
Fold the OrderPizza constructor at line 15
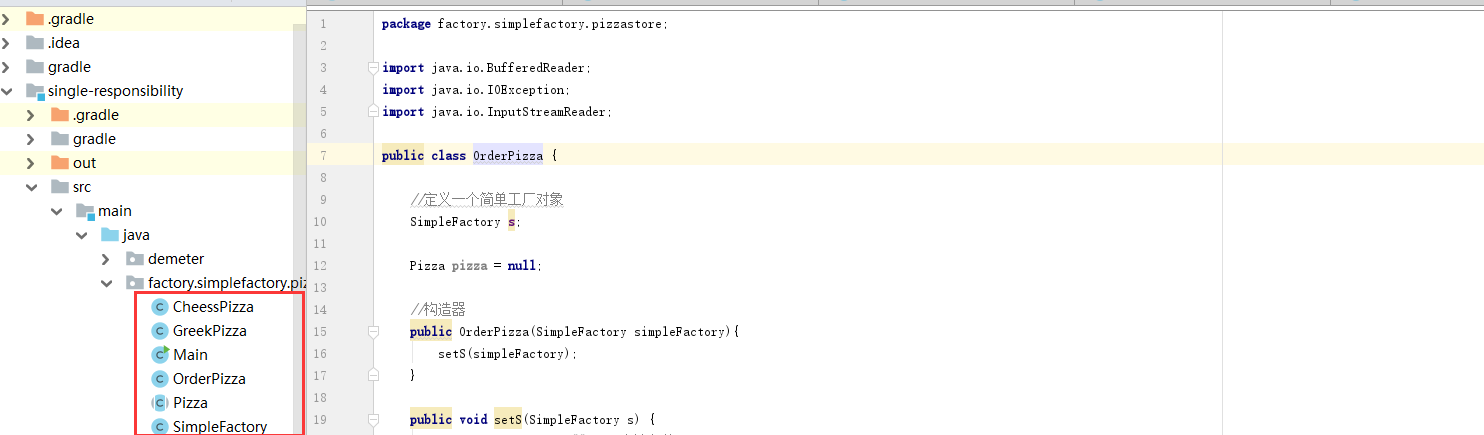point(373,331)
